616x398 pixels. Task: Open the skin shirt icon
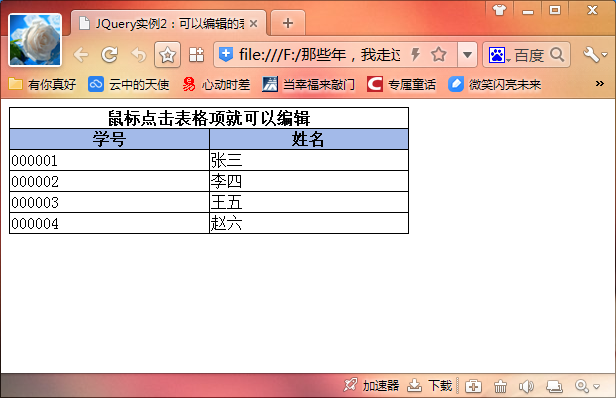499,10
